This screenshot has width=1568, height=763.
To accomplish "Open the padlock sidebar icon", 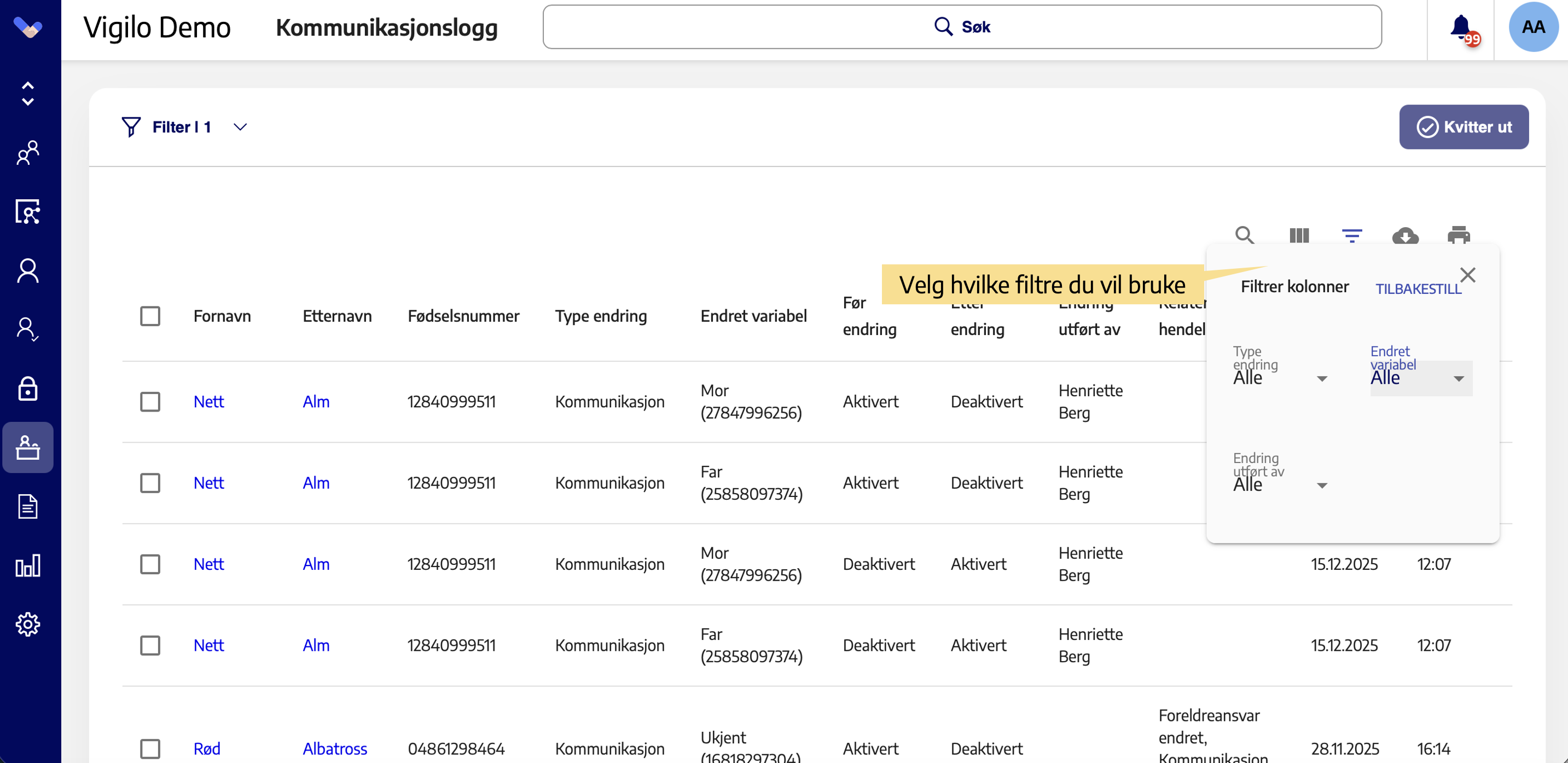I will pos(28,389).
